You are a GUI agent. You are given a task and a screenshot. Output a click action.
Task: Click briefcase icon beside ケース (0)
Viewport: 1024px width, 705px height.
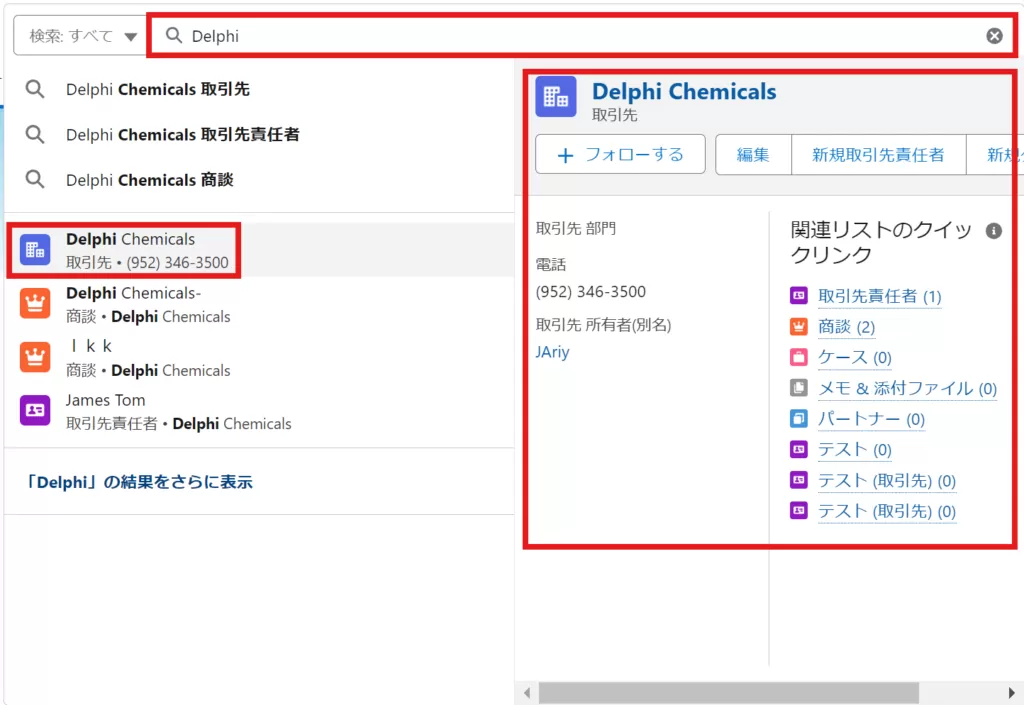click(x=799, y=357)
